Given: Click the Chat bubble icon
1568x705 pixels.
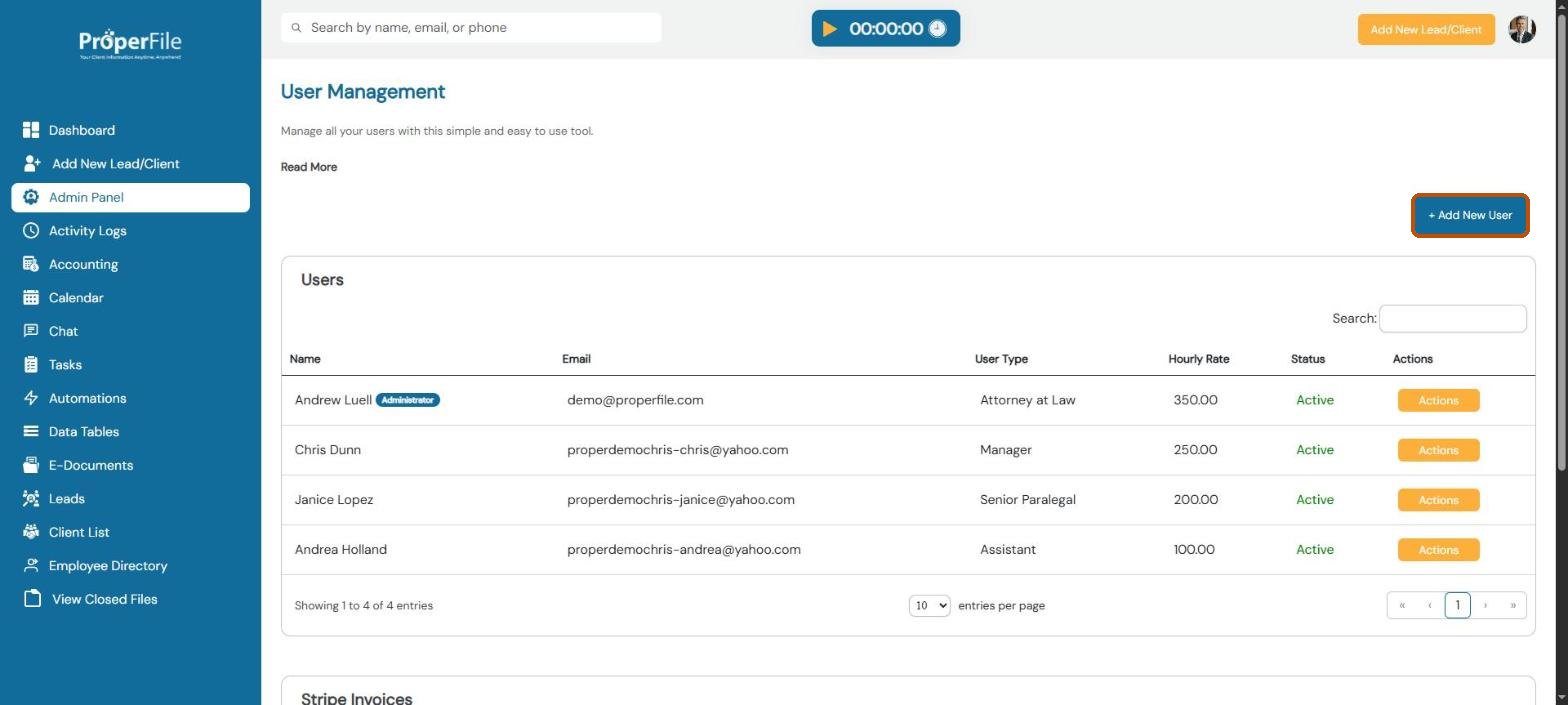Looking at the screenshot, I should (31, 331).
